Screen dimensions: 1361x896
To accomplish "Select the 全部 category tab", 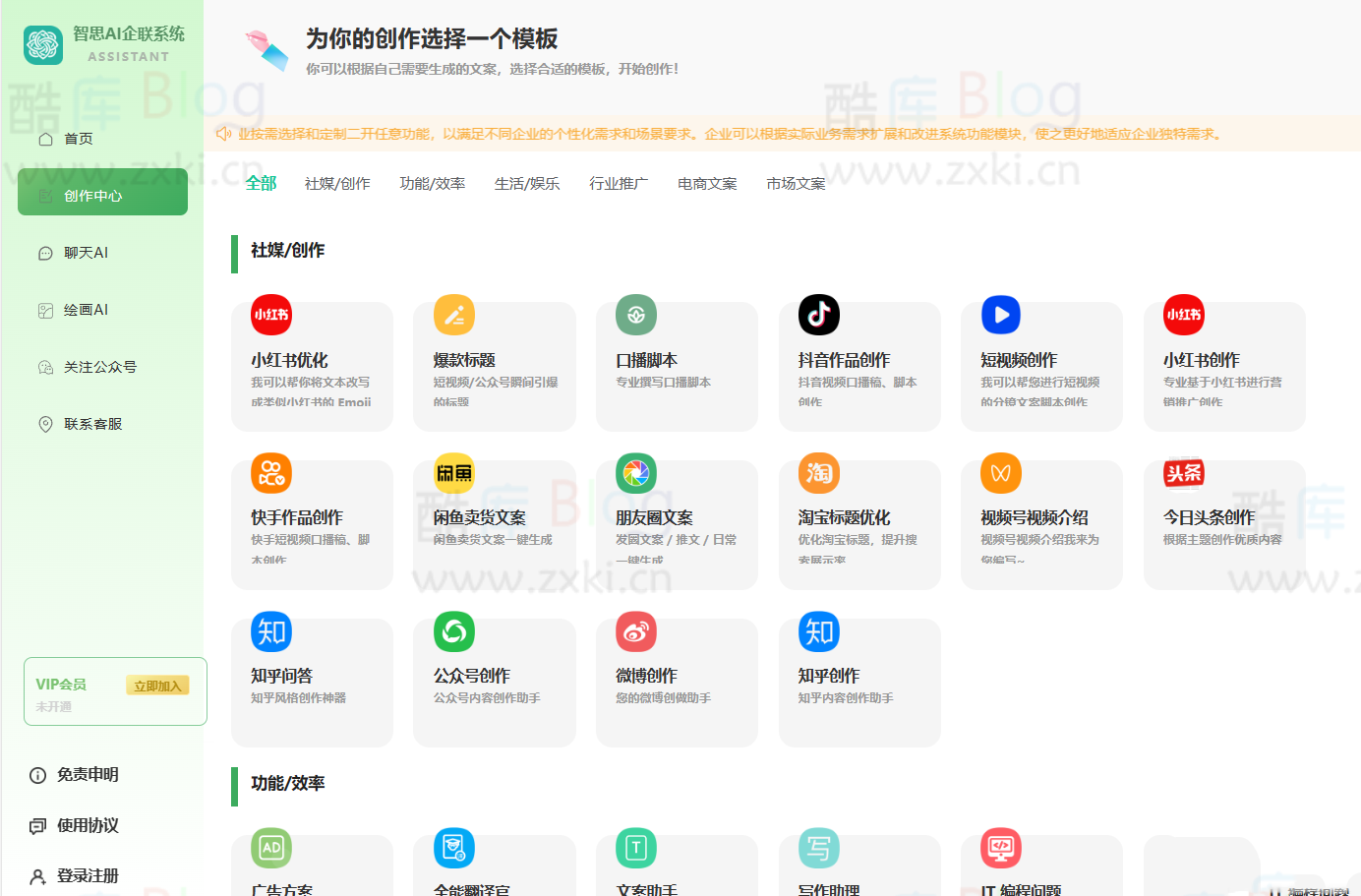I will pos(261,183).
